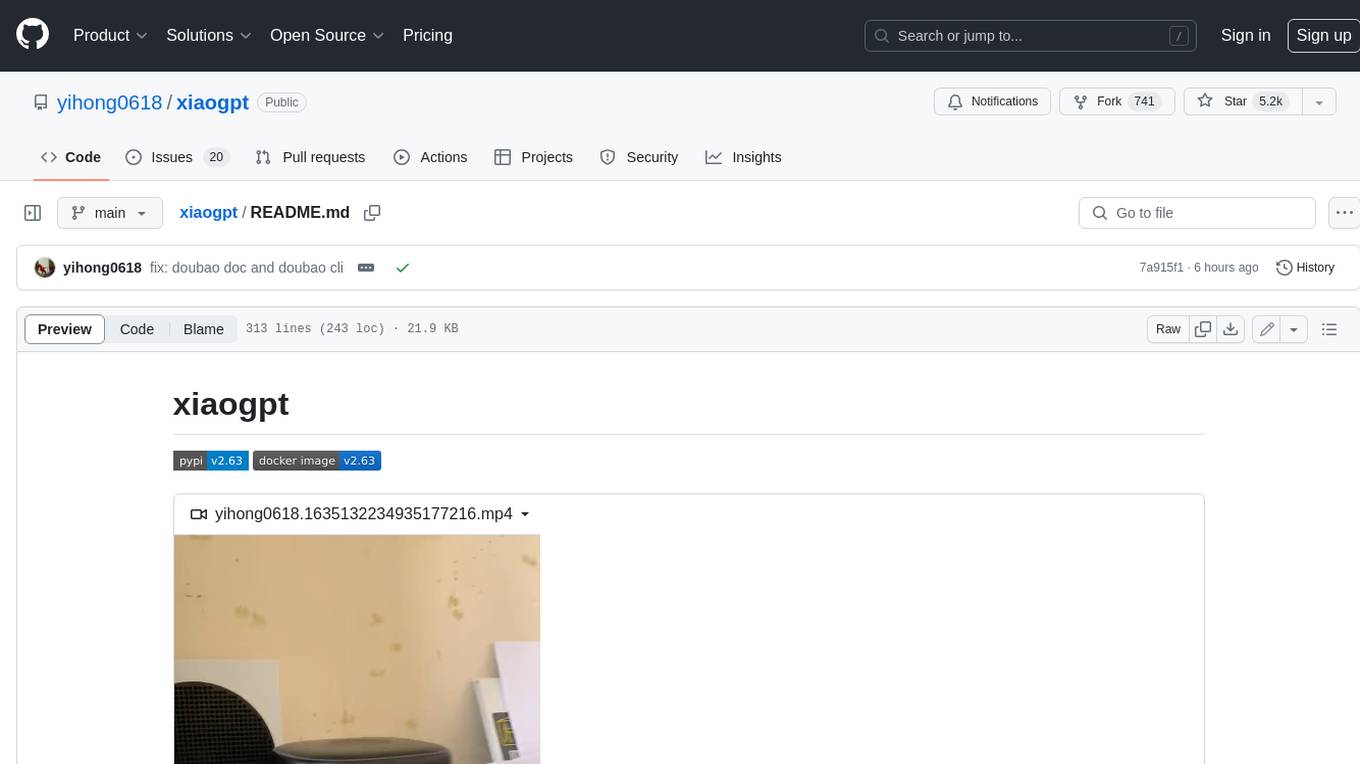The image size is (1360, 764).
Task: Toggle the file tree side panel
Action: point(33,213)
